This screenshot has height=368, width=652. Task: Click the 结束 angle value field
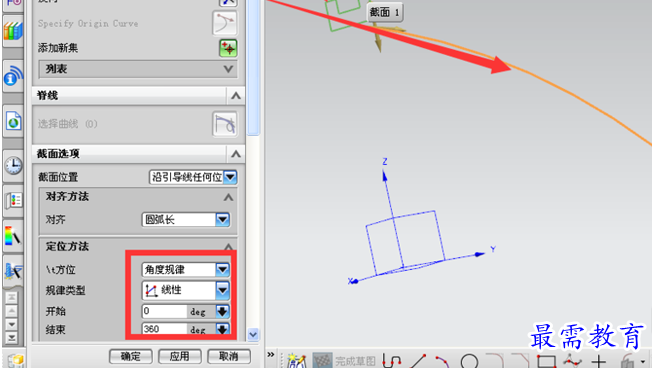(x=164, y=329)
